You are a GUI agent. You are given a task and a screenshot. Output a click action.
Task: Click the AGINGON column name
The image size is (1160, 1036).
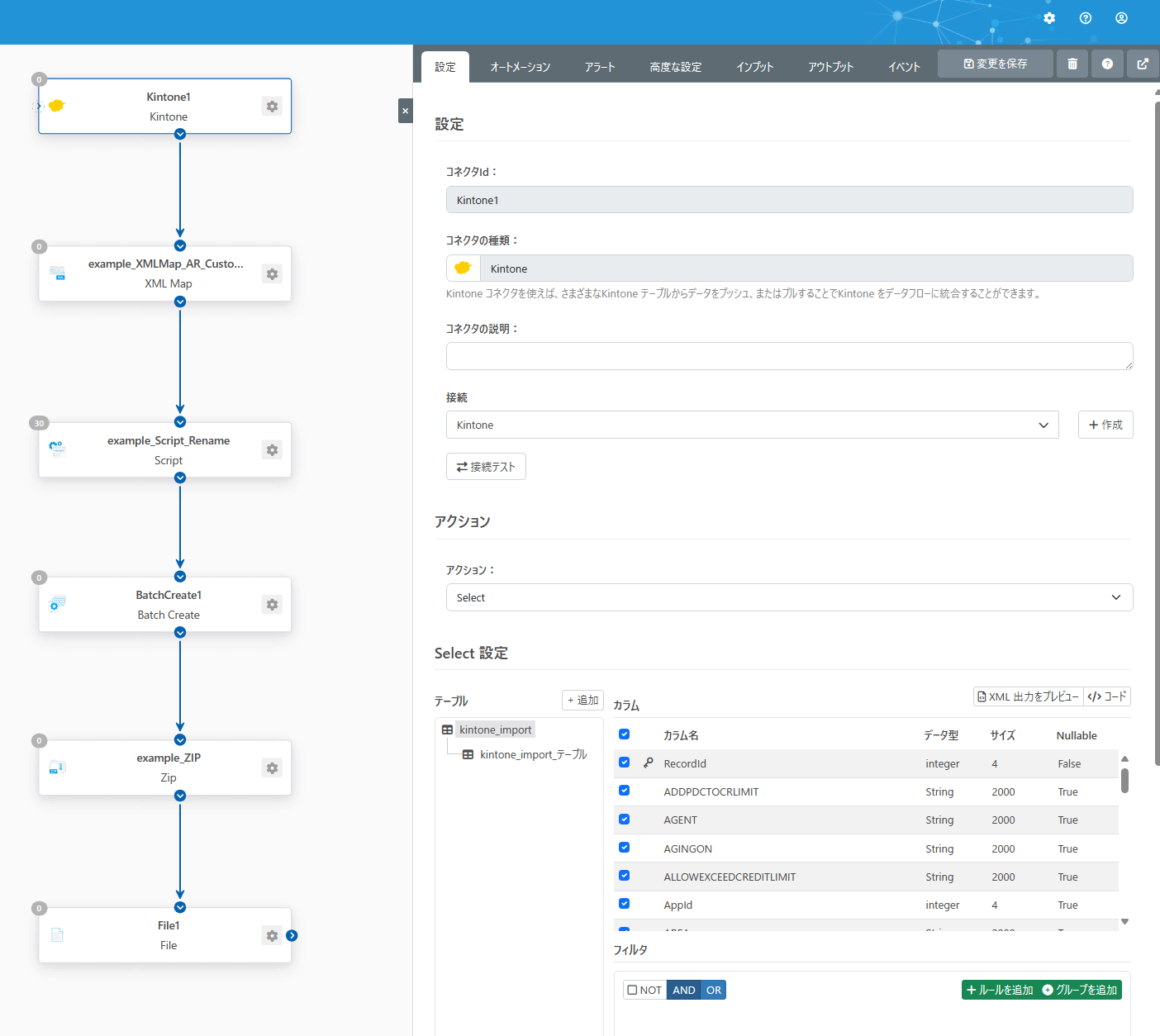pos(688,848)
